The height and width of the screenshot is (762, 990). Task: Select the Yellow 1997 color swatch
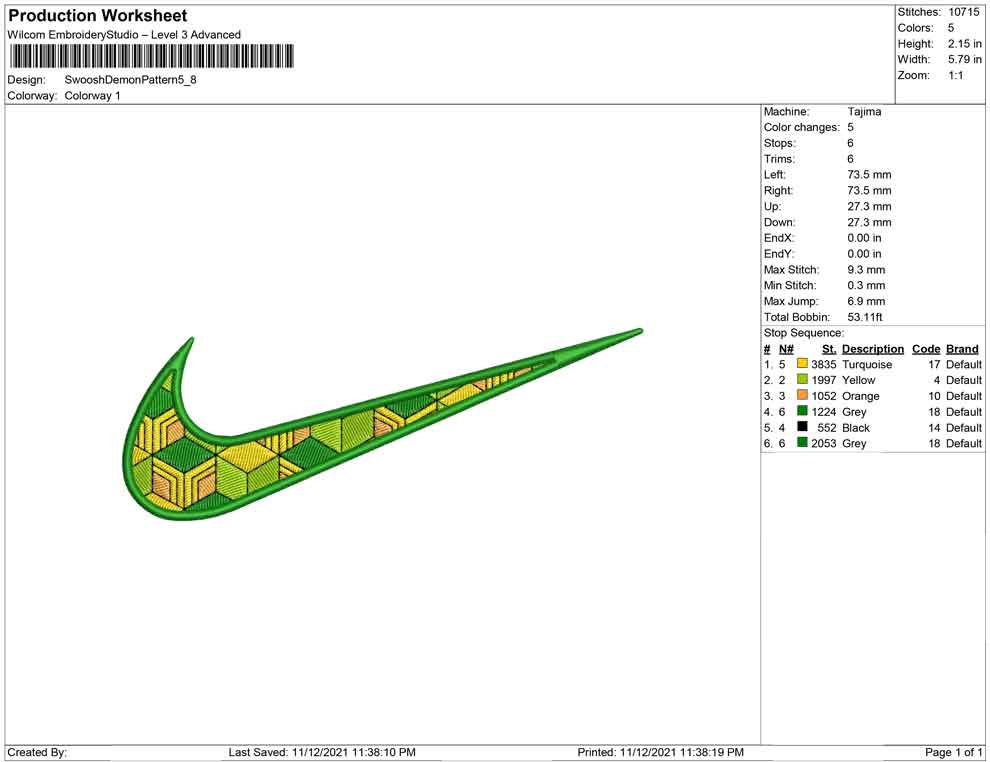pos(802,379)
